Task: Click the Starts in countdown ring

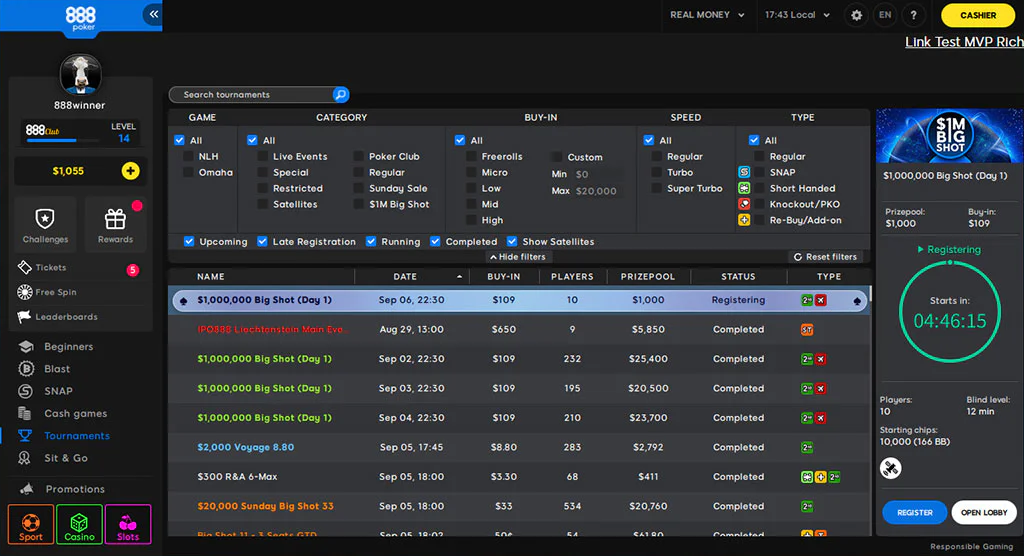Action: coord(950,312)
